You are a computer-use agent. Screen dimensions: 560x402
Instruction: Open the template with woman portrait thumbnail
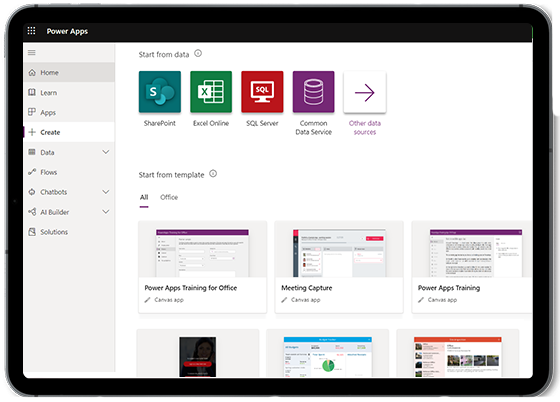198,356
